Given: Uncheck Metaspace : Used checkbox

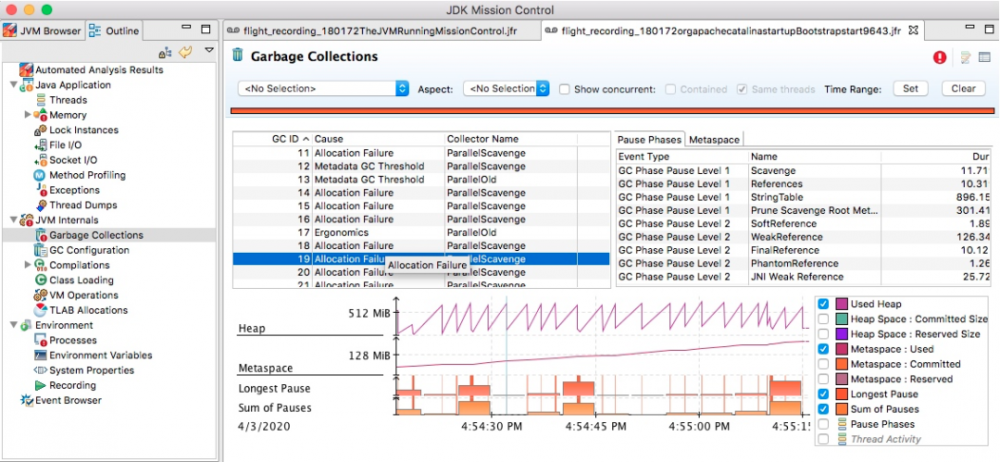Looking at the screenshot, I should 823,349.
